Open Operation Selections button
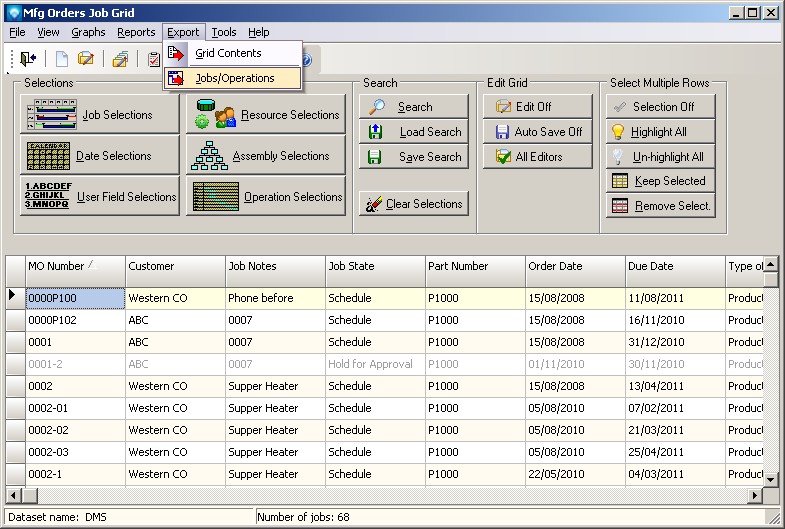The image size is (785, 529). 265,197
